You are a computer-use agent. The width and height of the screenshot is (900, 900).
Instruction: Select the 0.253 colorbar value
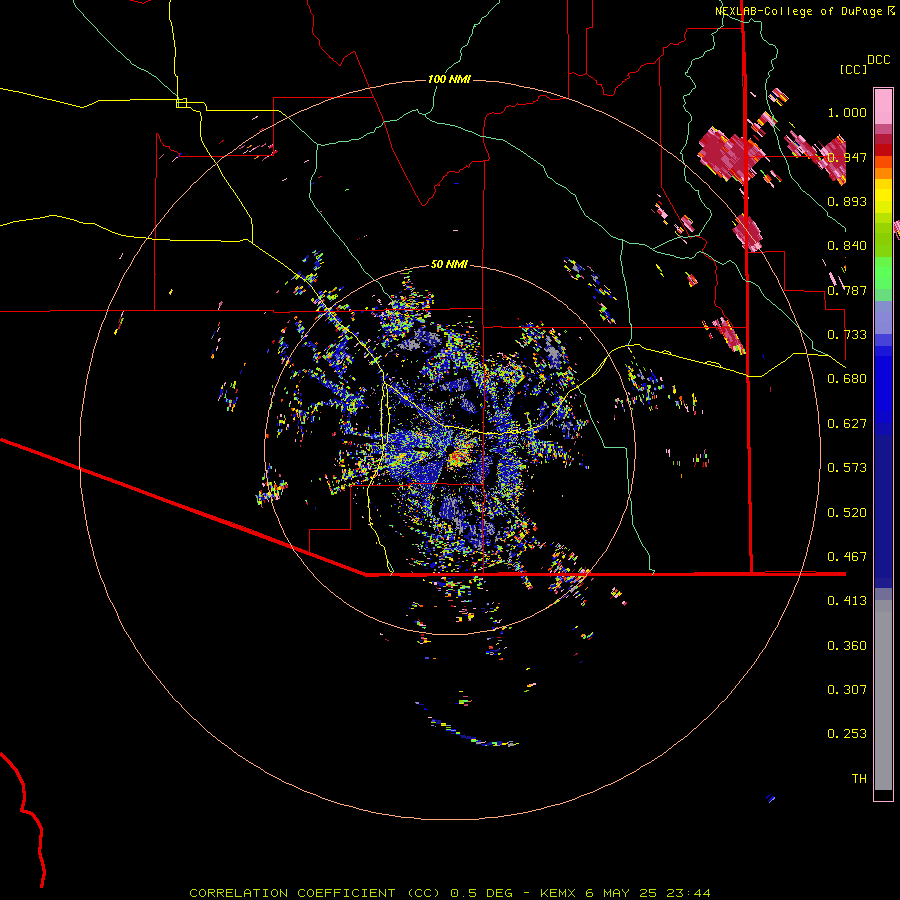click(847, 734)
